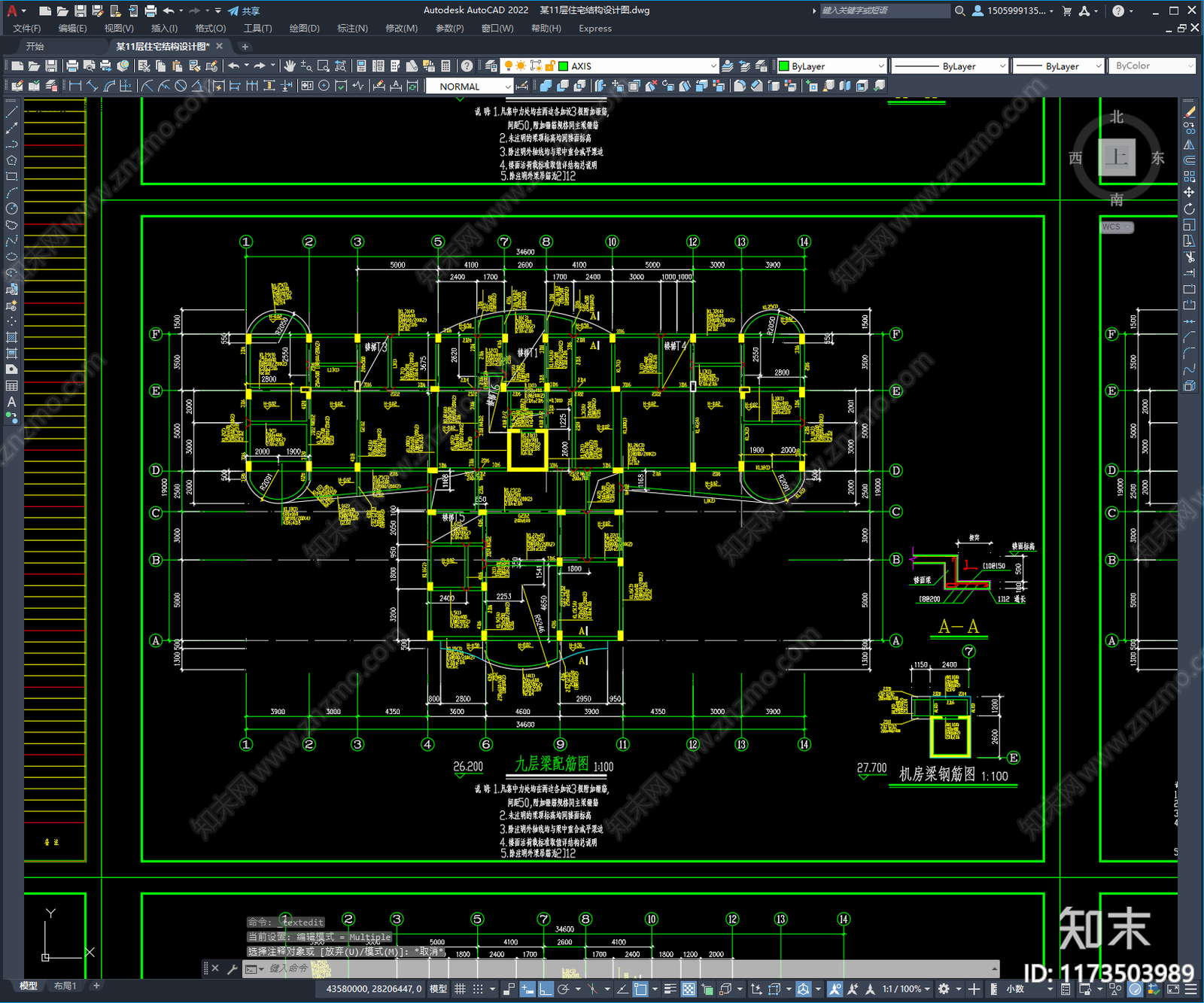The width and height of the screenshot is (1204, 1003).
Task: Click the 上 face of the ViewCube
Action: click(x=1117, y=157)
